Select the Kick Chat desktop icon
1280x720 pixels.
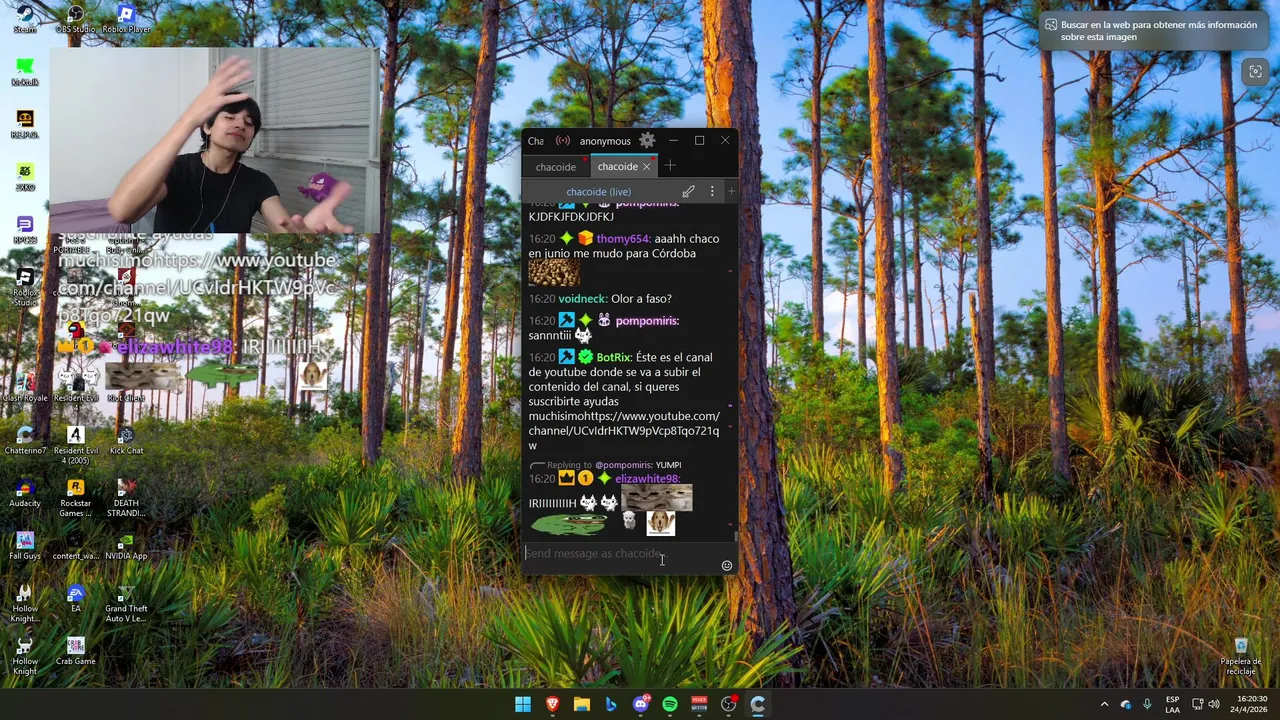point(126,440)
